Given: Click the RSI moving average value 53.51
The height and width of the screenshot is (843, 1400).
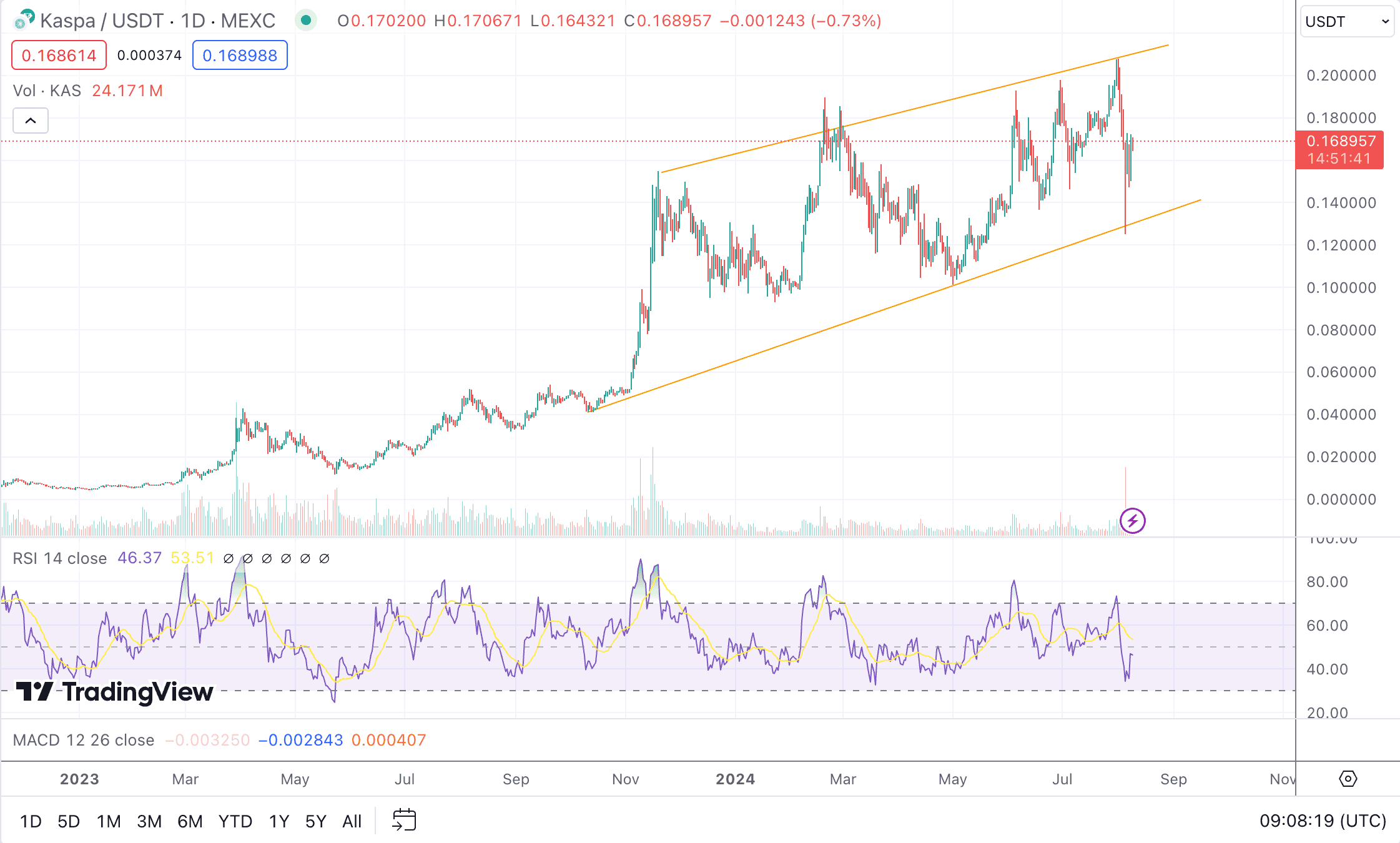Looking at the screenshot, I should point(192,558).
